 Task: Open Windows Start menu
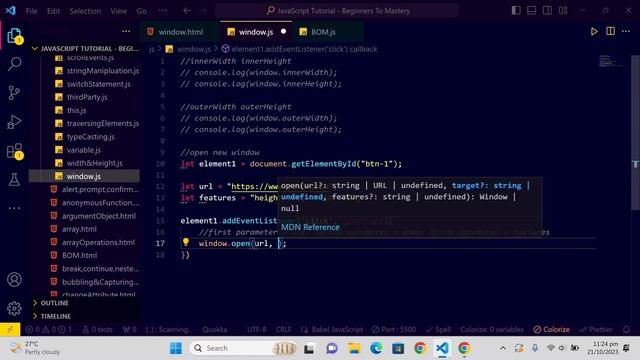(x=176, y=348)
